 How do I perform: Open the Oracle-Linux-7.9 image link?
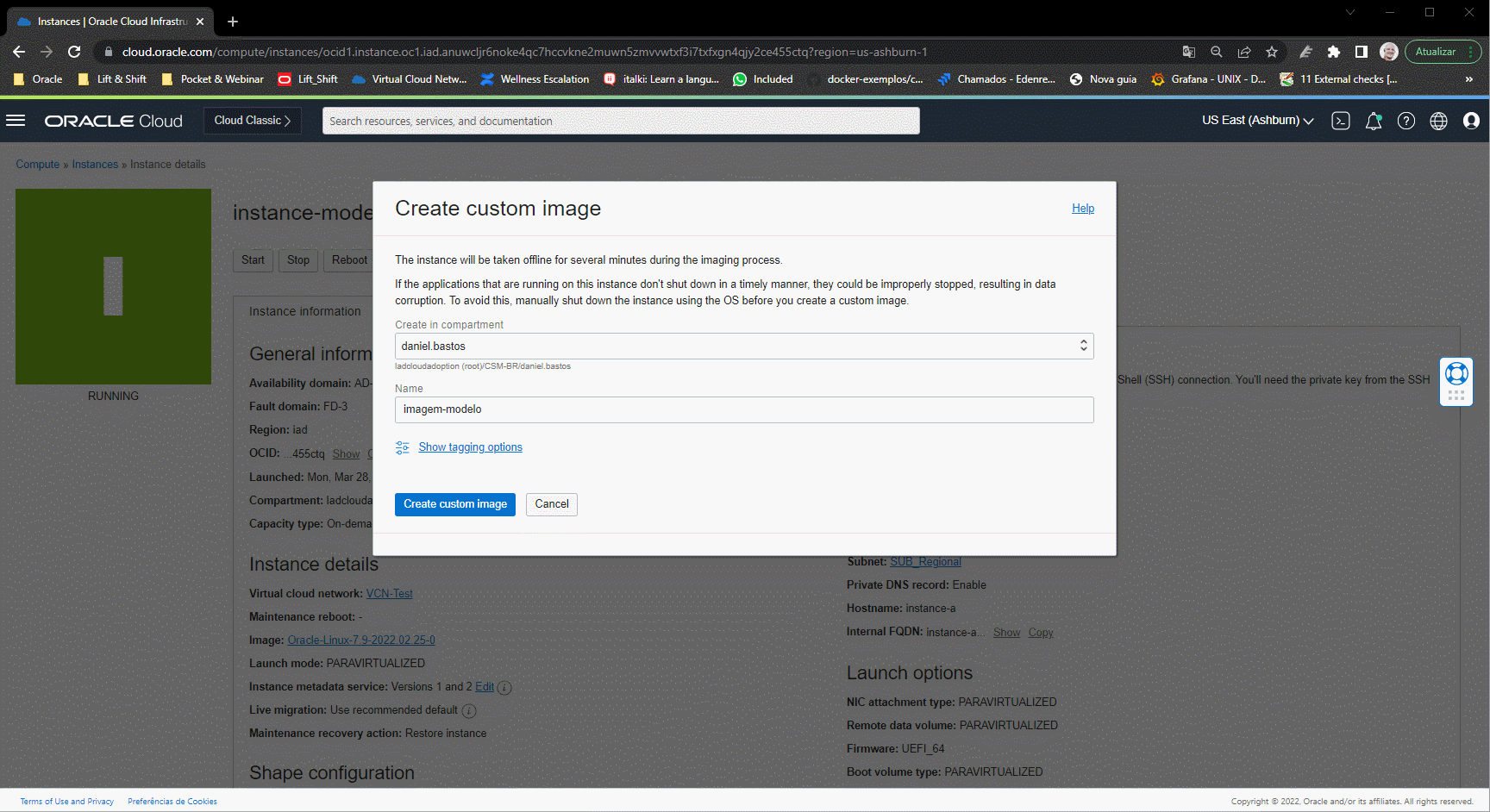(361, 640)
